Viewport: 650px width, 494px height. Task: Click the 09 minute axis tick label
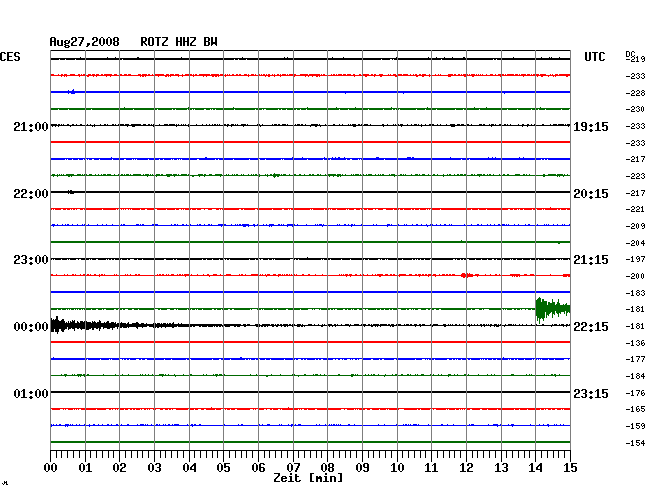coord(362,468)
